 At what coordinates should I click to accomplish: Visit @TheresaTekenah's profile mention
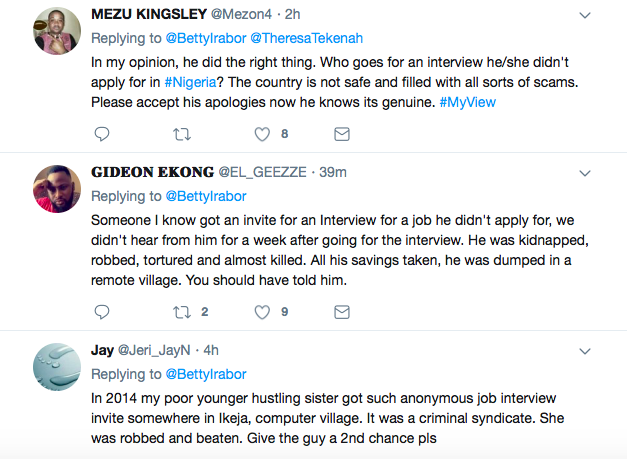tap(306, 38)
